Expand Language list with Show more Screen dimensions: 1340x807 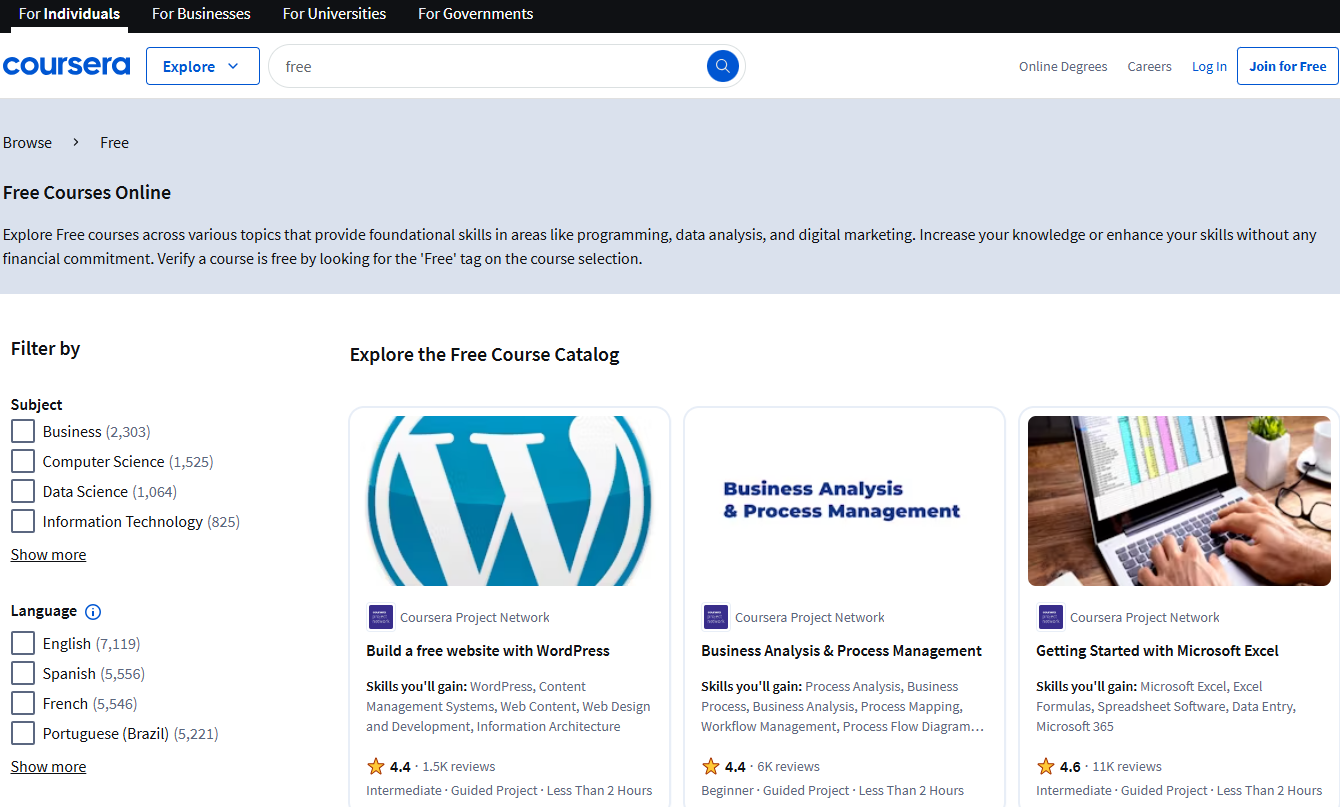point(48,767)
